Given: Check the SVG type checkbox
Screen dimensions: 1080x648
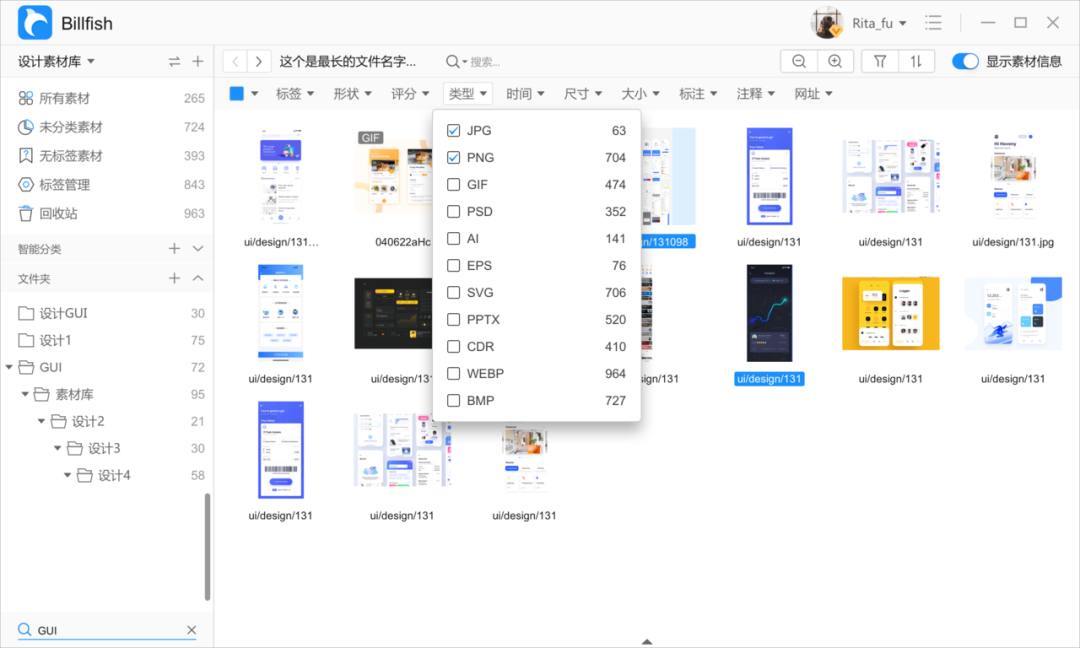Looking at the screenshot, I should tap(453, 293).
